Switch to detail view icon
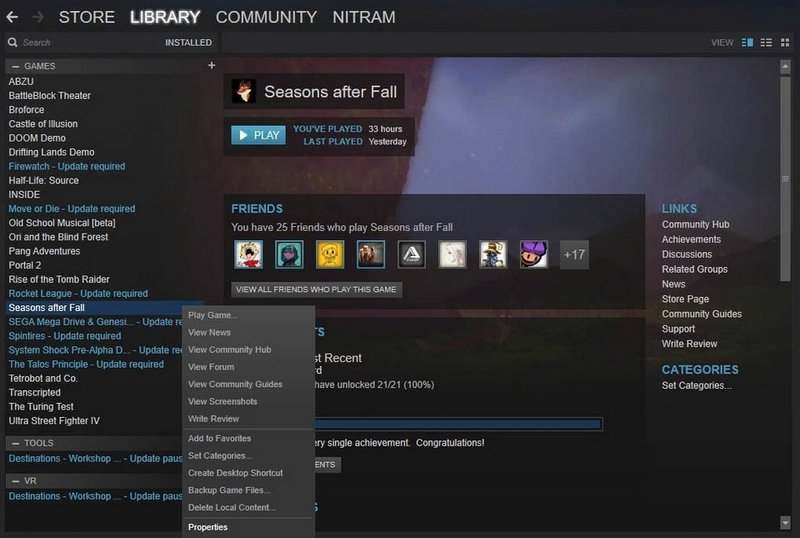This screenshot has width=800, height=538. pos(747,42)
